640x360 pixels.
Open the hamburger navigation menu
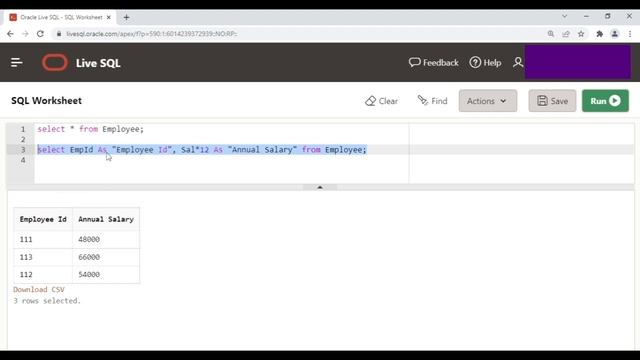click(17, 62)
